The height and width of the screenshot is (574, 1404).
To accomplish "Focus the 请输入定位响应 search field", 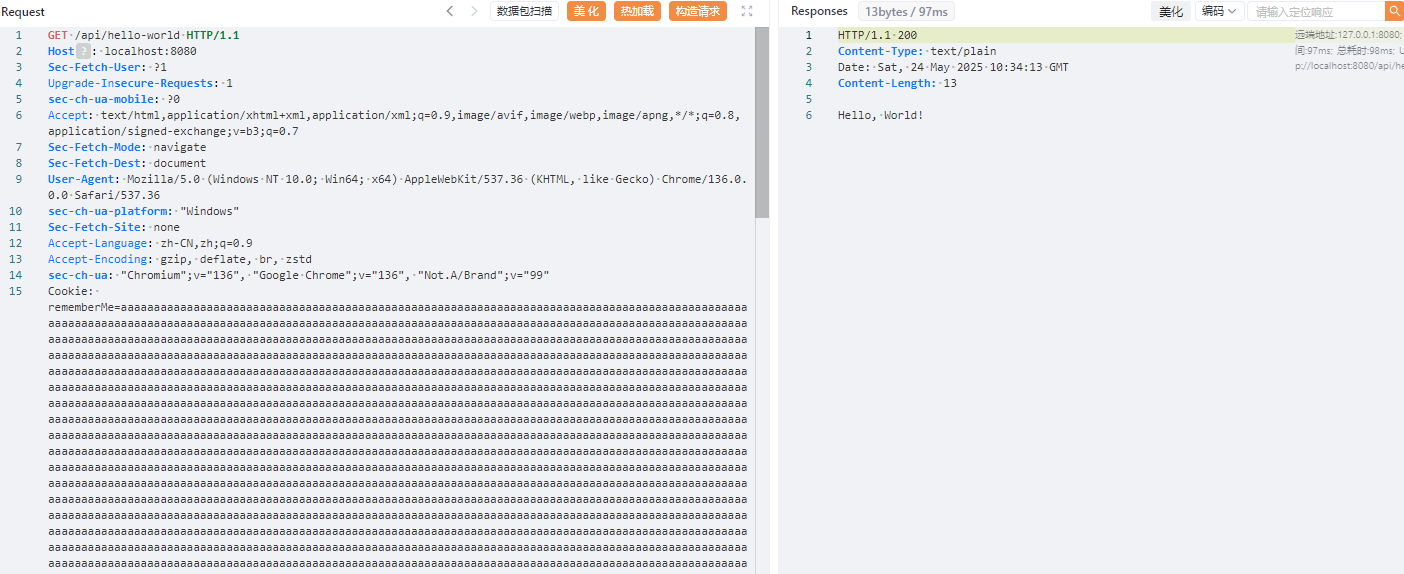I will (x=1315, y=11).
